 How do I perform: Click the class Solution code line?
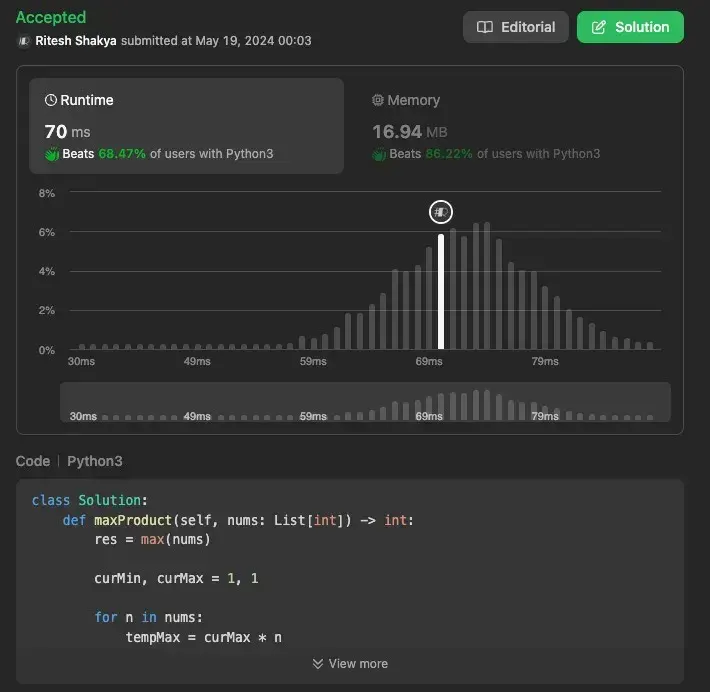(90, 500)
